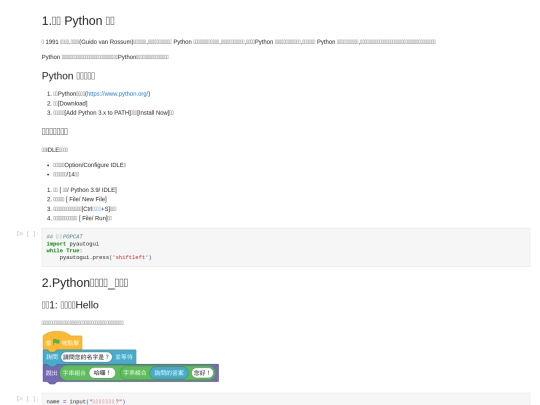540x405 pixels.
Task: Click the '## POPCAT' comment line
Action: click(64, 237)
